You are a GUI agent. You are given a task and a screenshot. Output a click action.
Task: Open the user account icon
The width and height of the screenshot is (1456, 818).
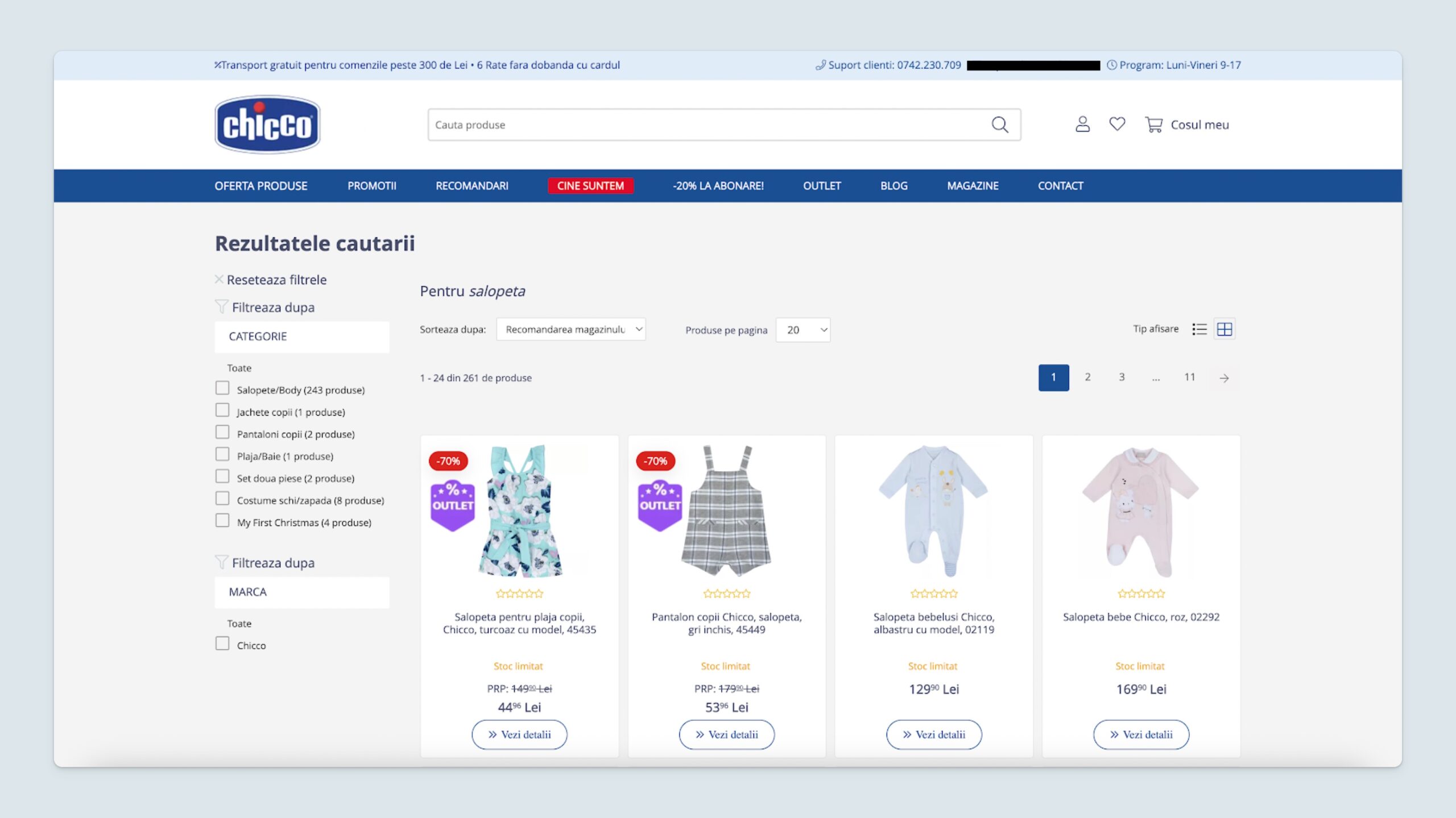(1082, 124)
